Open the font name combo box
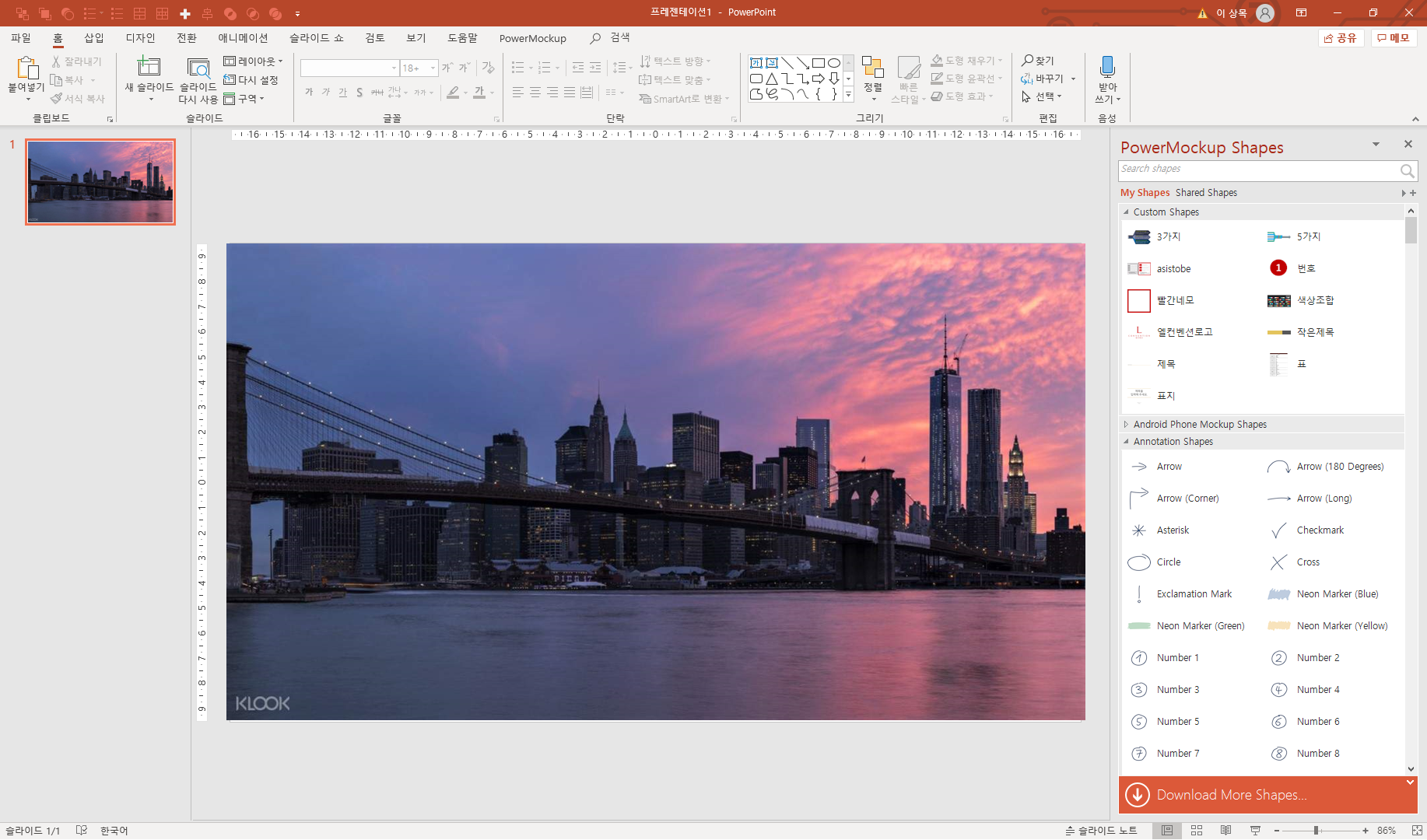 tap(349, 68)
